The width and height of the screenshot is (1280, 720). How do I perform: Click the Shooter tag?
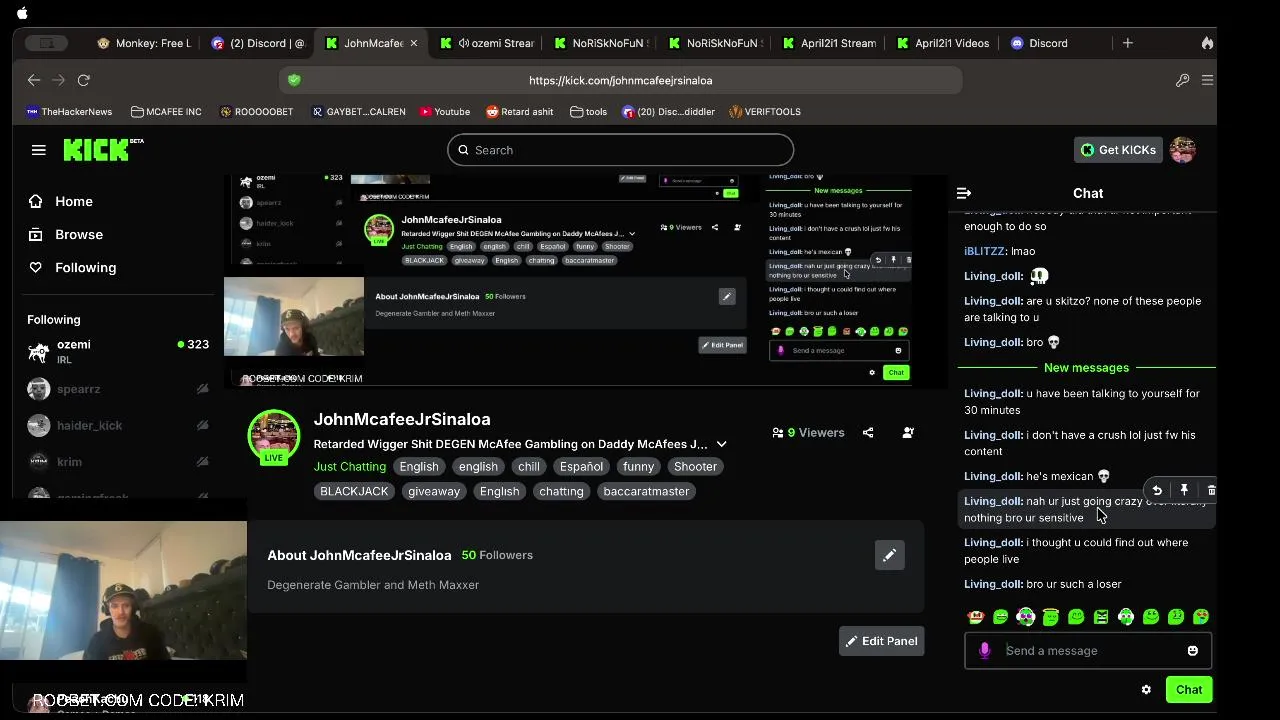695,467
